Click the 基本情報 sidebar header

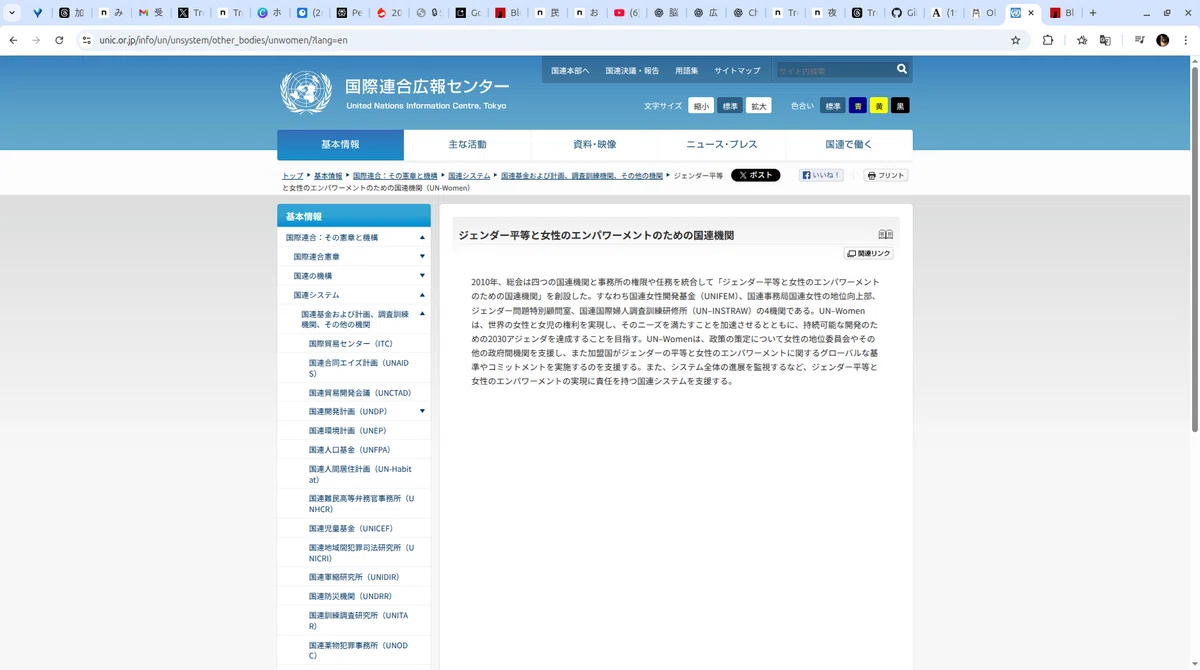[x=354, y=216]
